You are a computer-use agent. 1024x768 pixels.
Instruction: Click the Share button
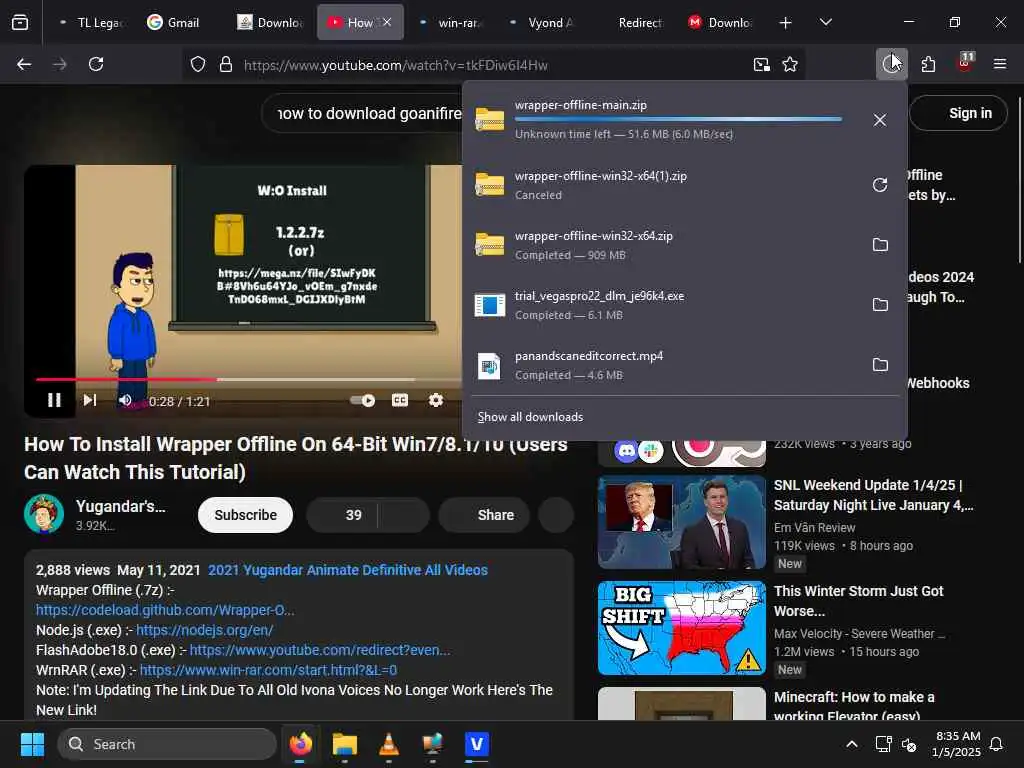point(484,515)
